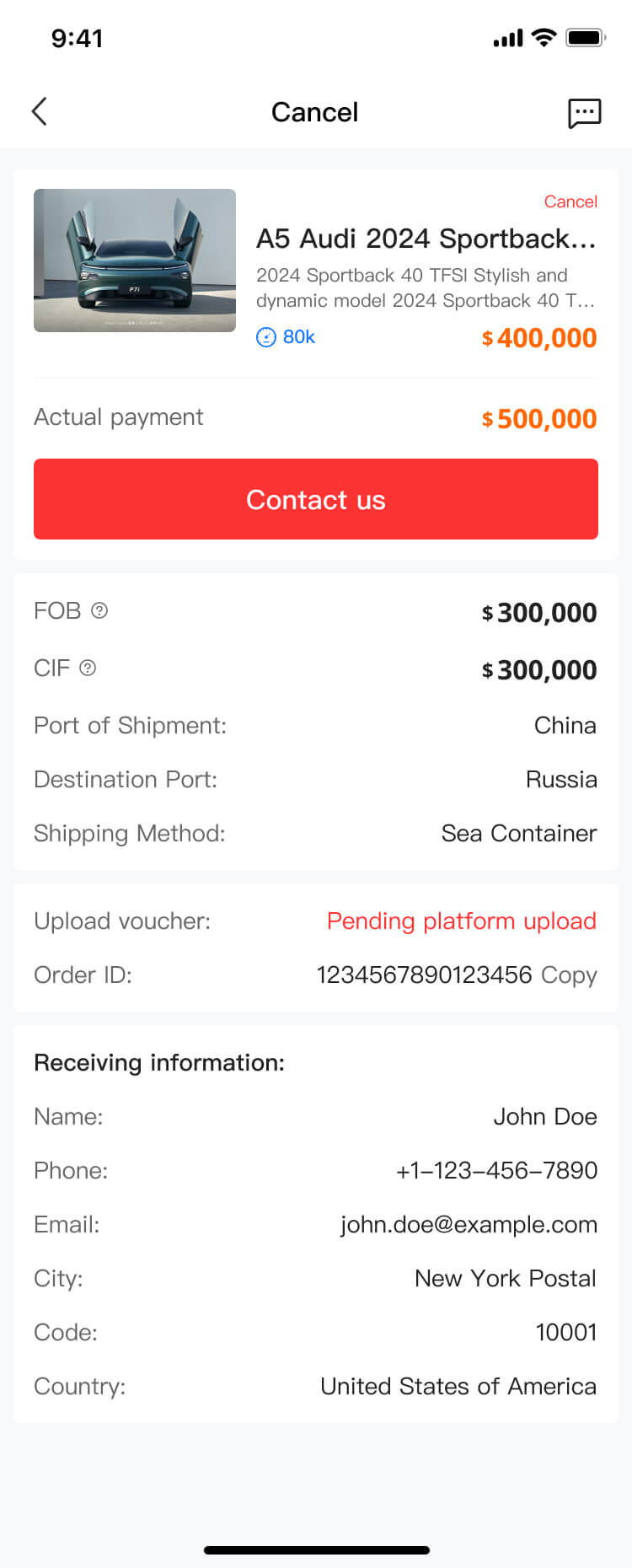Tap the FOB help question icon
This screenshot has height=1568, width=632.
coord(99,610)
